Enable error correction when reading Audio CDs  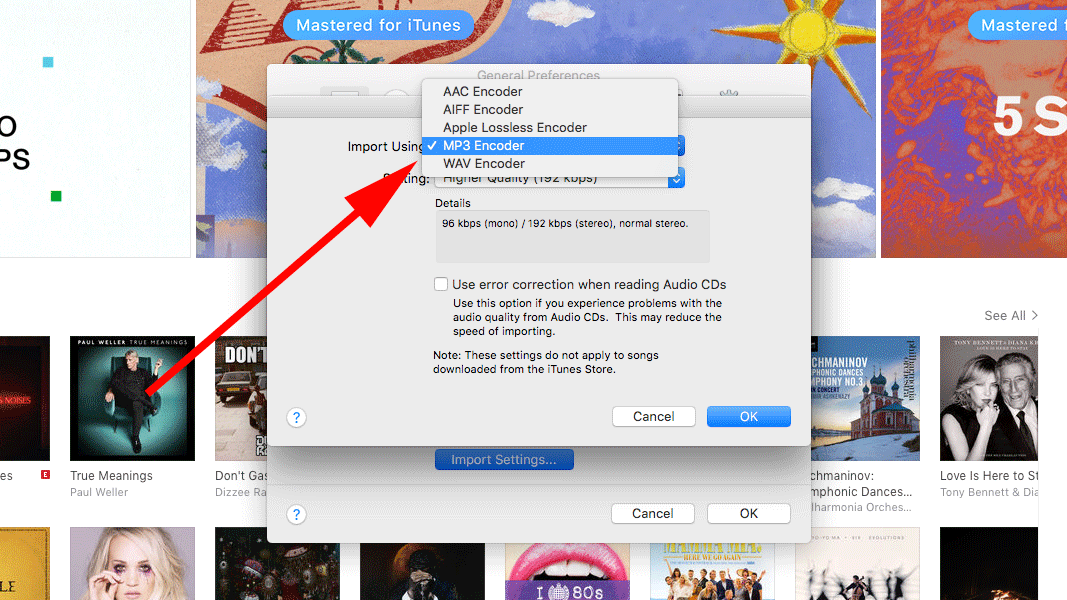[441, 284]
